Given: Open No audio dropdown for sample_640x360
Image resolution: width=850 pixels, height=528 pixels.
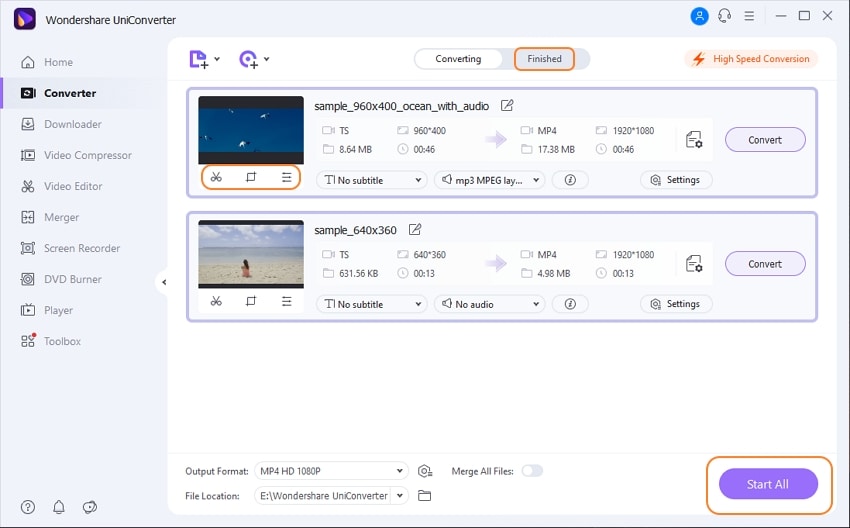Looking at the screenshot, I should [x=490, y=304].
